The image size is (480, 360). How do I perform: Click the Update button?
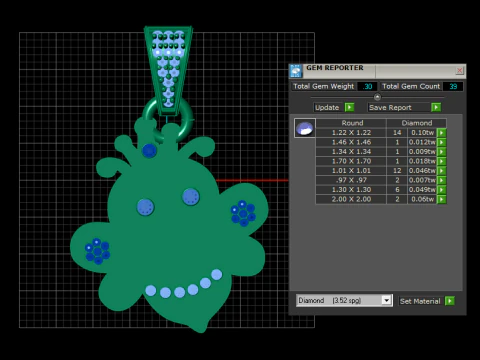327,107
